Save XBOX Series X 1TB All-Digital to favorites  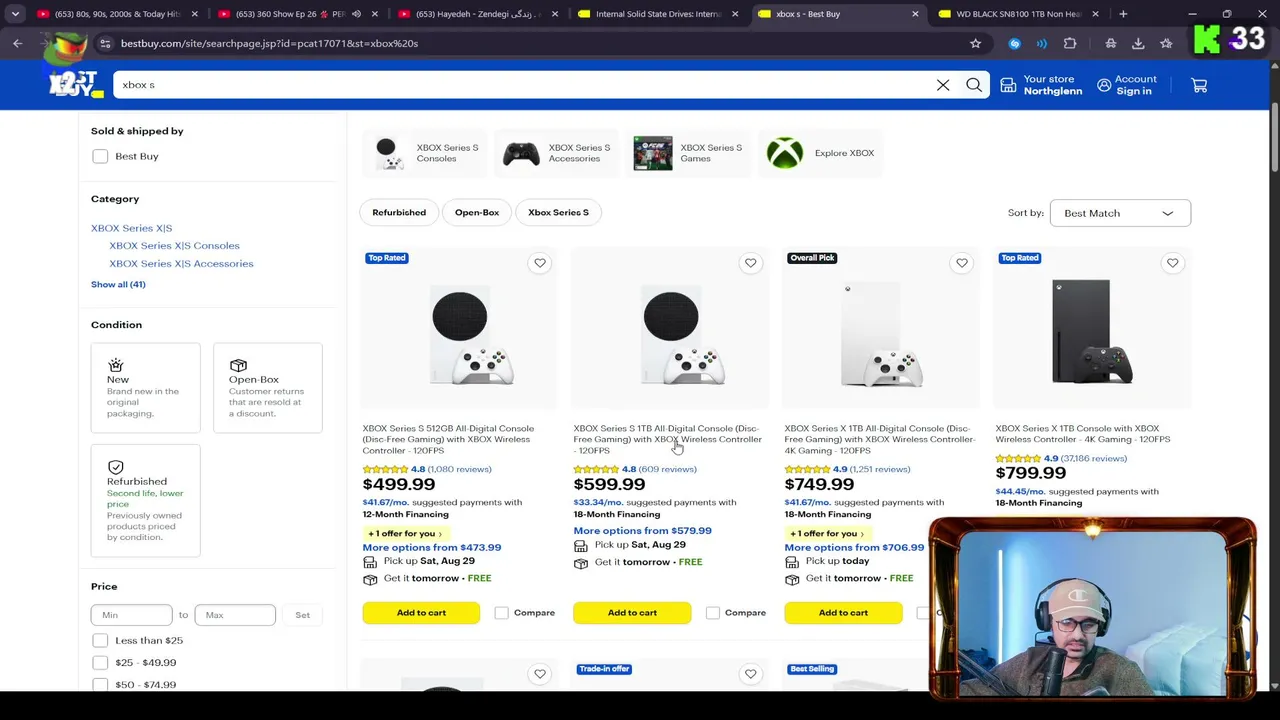click(x=962, y=263)
